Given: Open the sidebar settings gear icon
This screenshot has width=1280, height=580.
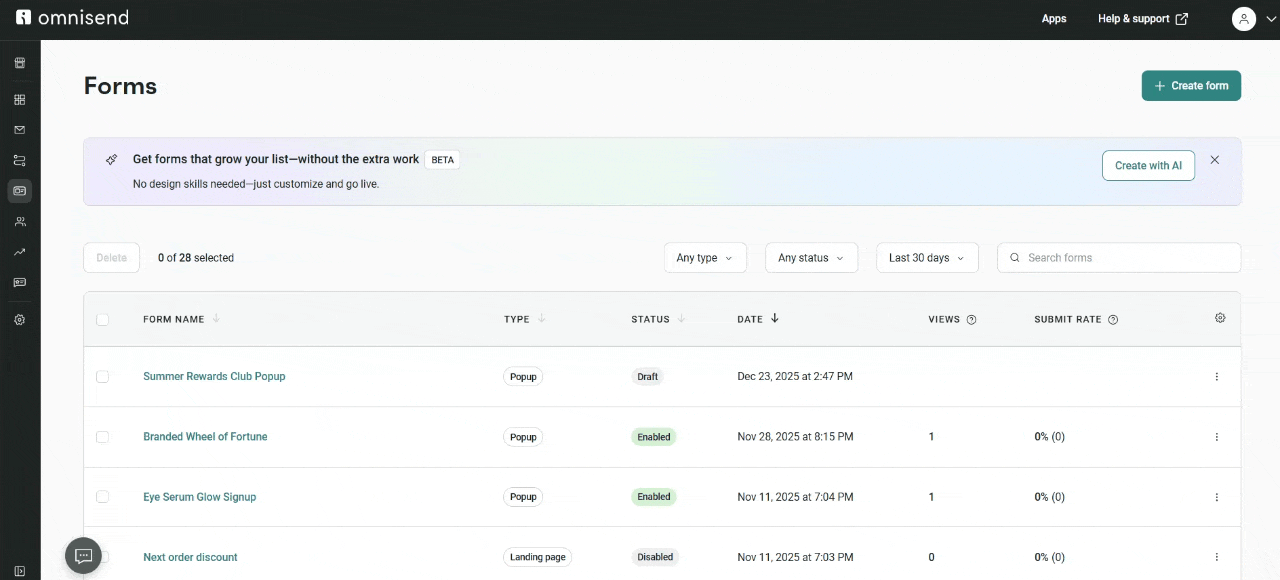Looking at the screenshot, I should pyautogui.click(x=19, y=320).
